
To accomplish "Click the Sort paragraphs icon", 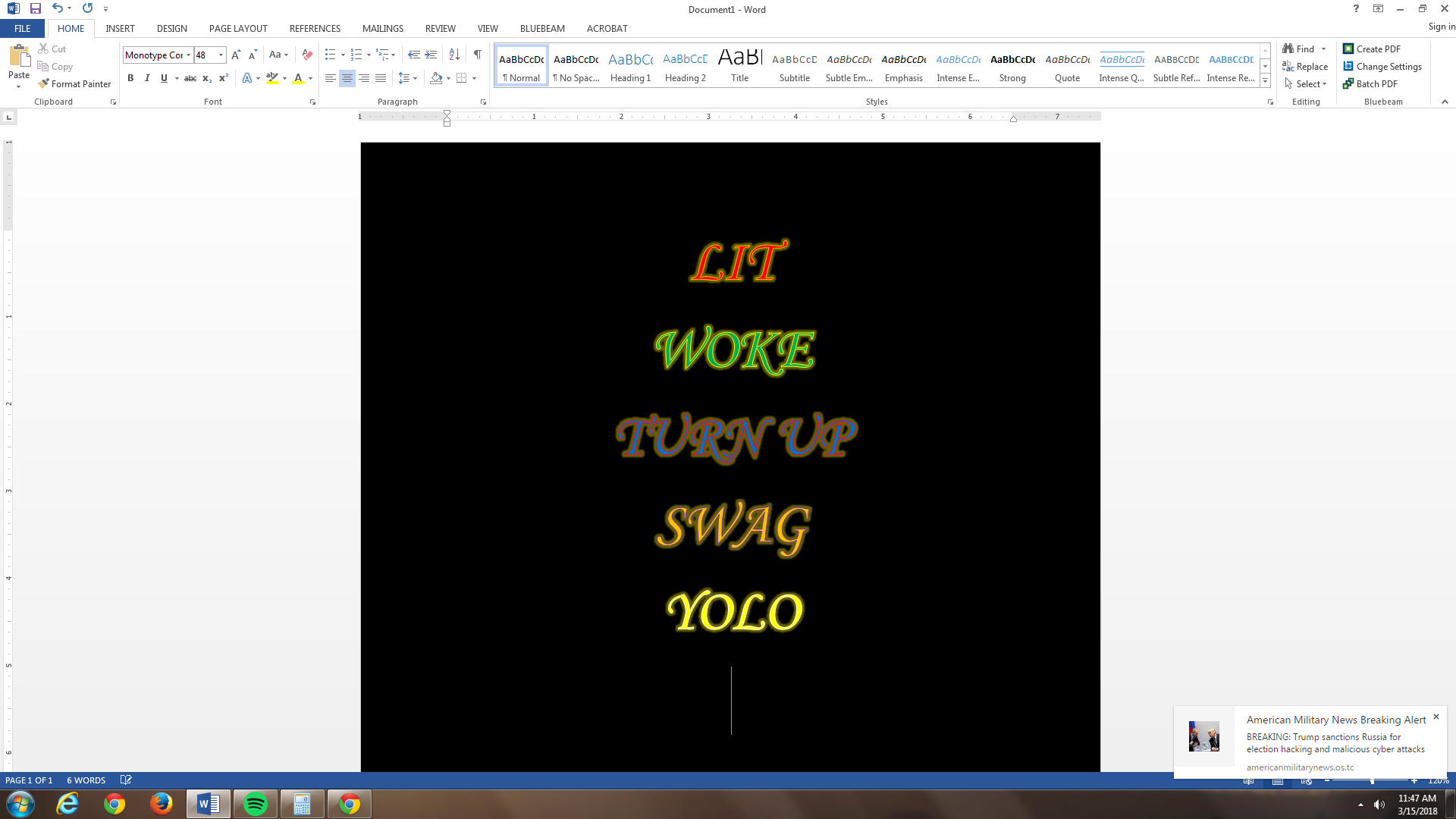I will (454, 55).
